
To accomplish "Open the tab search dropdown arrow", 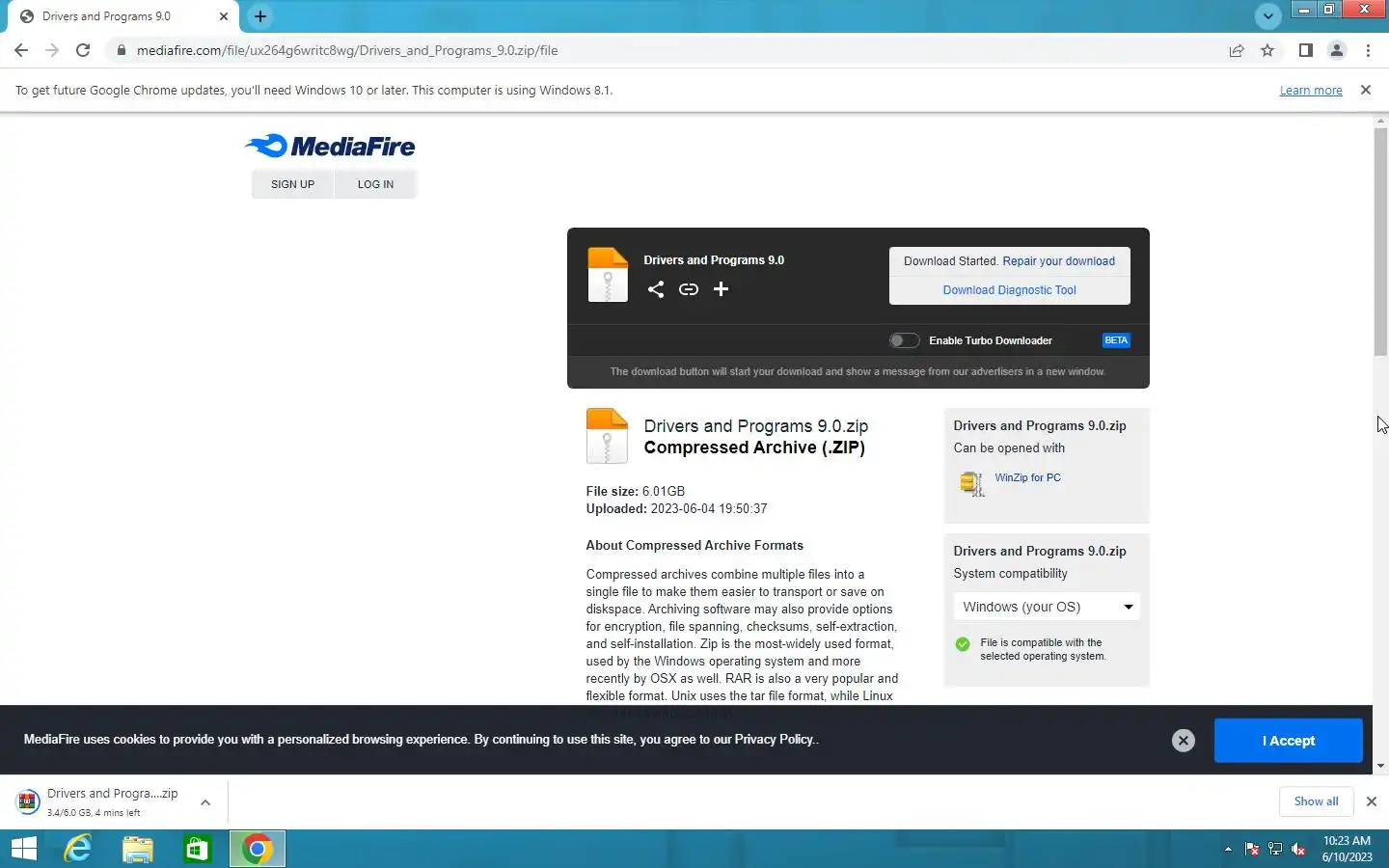I will coord(1268,15).
